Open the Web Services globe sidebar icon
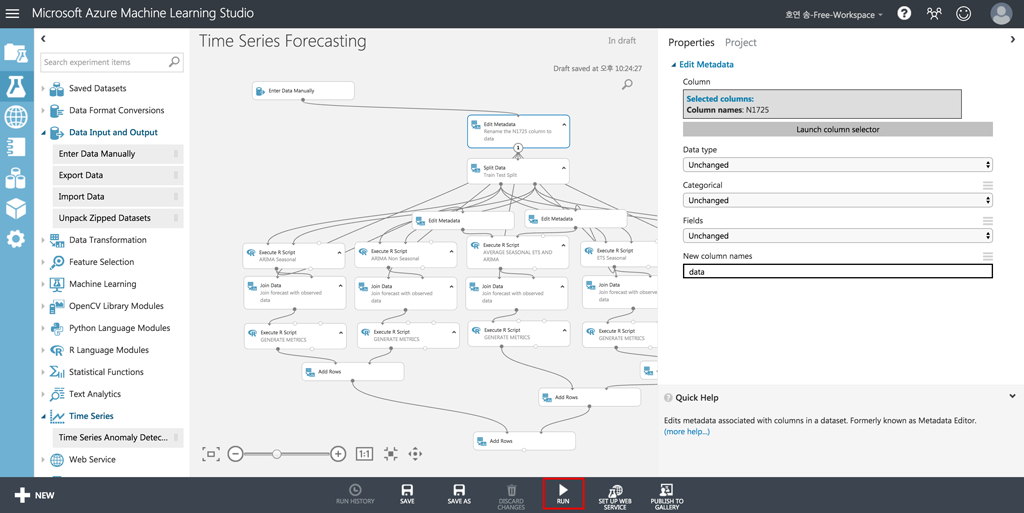1024x513 pixels. pos(16,117)
